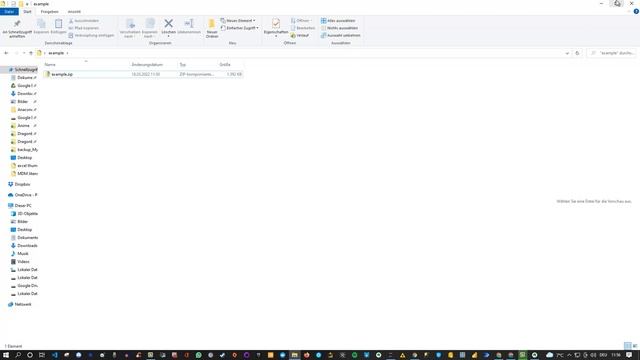Click the example breadcrumb in address bar
Viewport: 640px width, 360px height.
56,53
